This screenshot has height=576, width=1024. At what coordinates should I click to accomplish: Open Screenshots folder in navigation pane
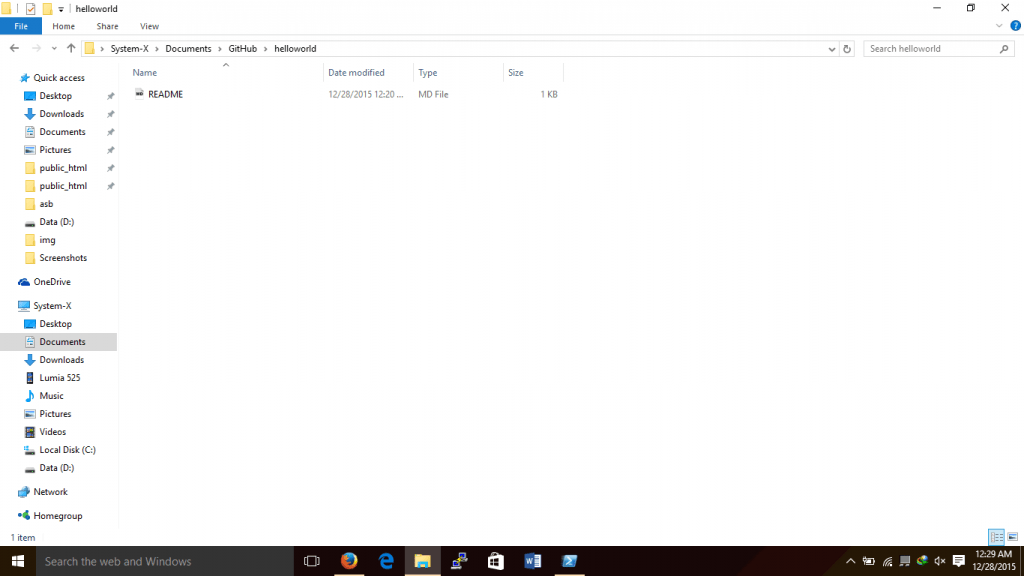63,258
